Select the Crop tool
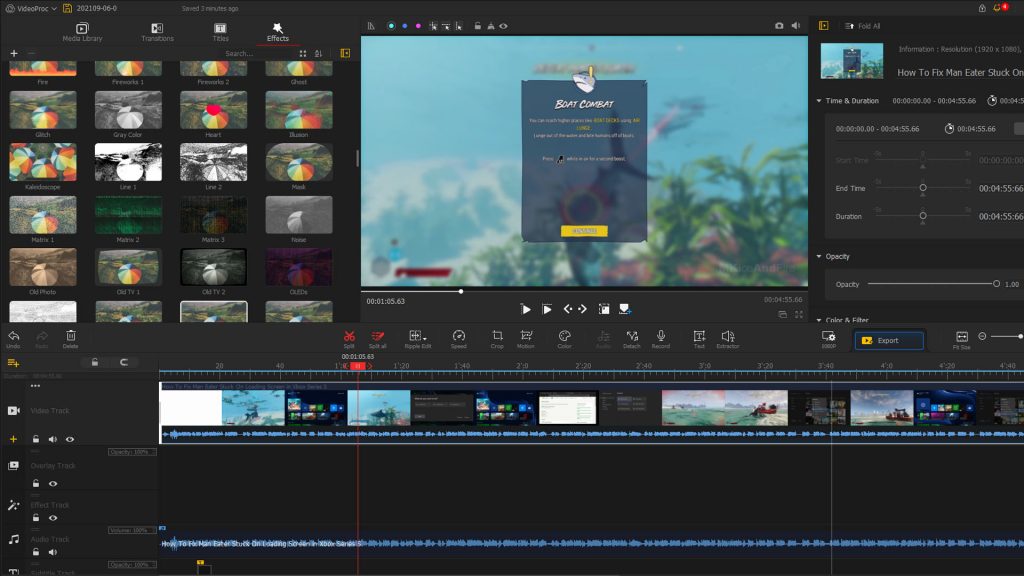 [497, 339]
